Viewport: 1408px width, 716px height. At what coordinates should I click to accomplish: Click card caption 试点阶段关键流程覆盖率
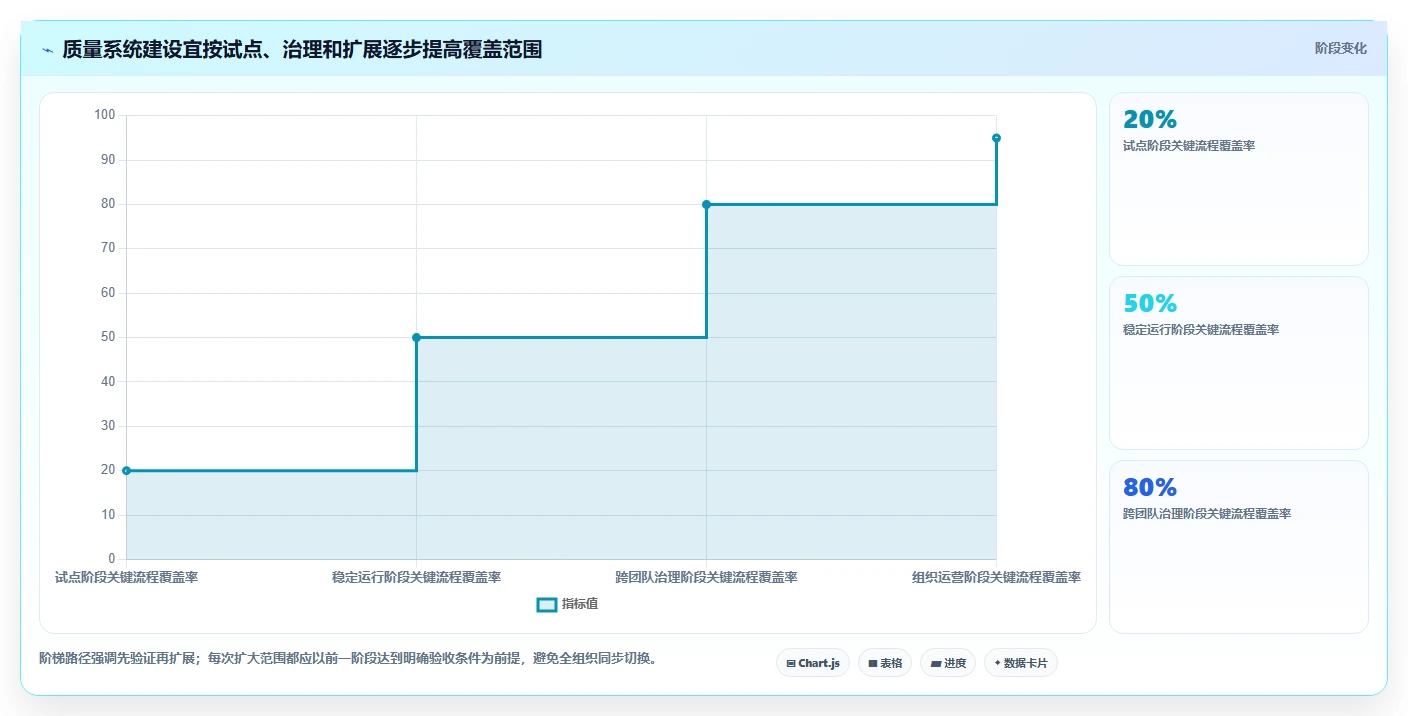(x=1189, y=146)
